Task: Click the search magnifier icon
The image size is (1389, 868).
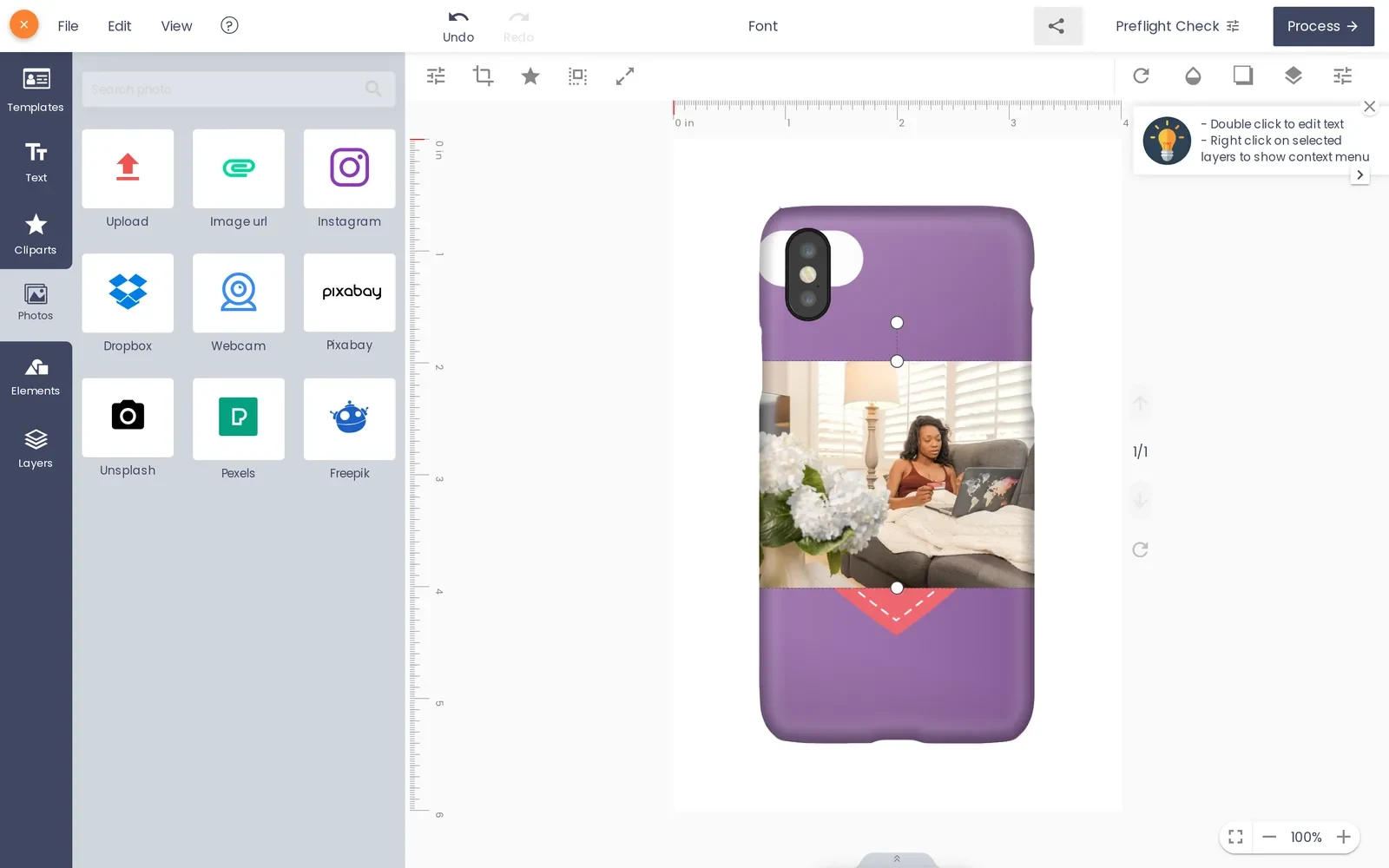Action: [374, 89]
